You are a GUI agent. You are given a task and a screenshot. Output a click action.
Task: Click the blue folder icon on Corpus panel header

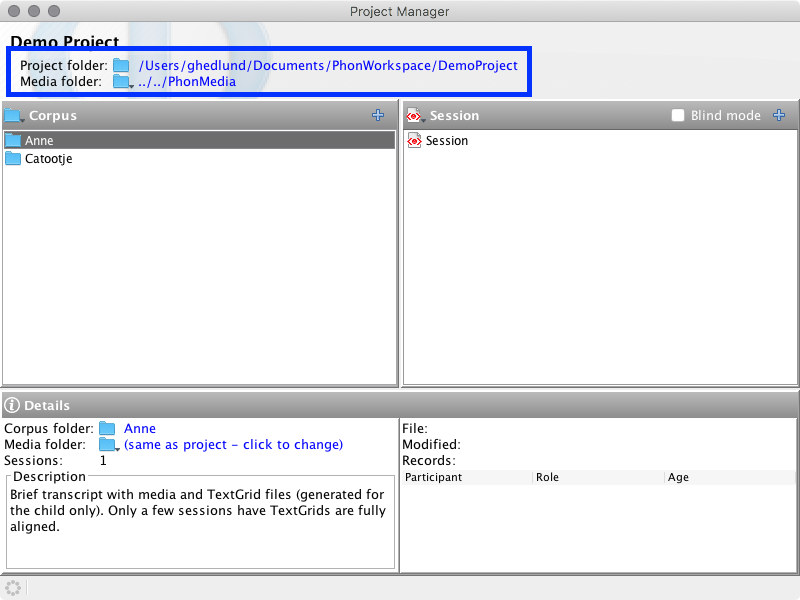point(13,115)
